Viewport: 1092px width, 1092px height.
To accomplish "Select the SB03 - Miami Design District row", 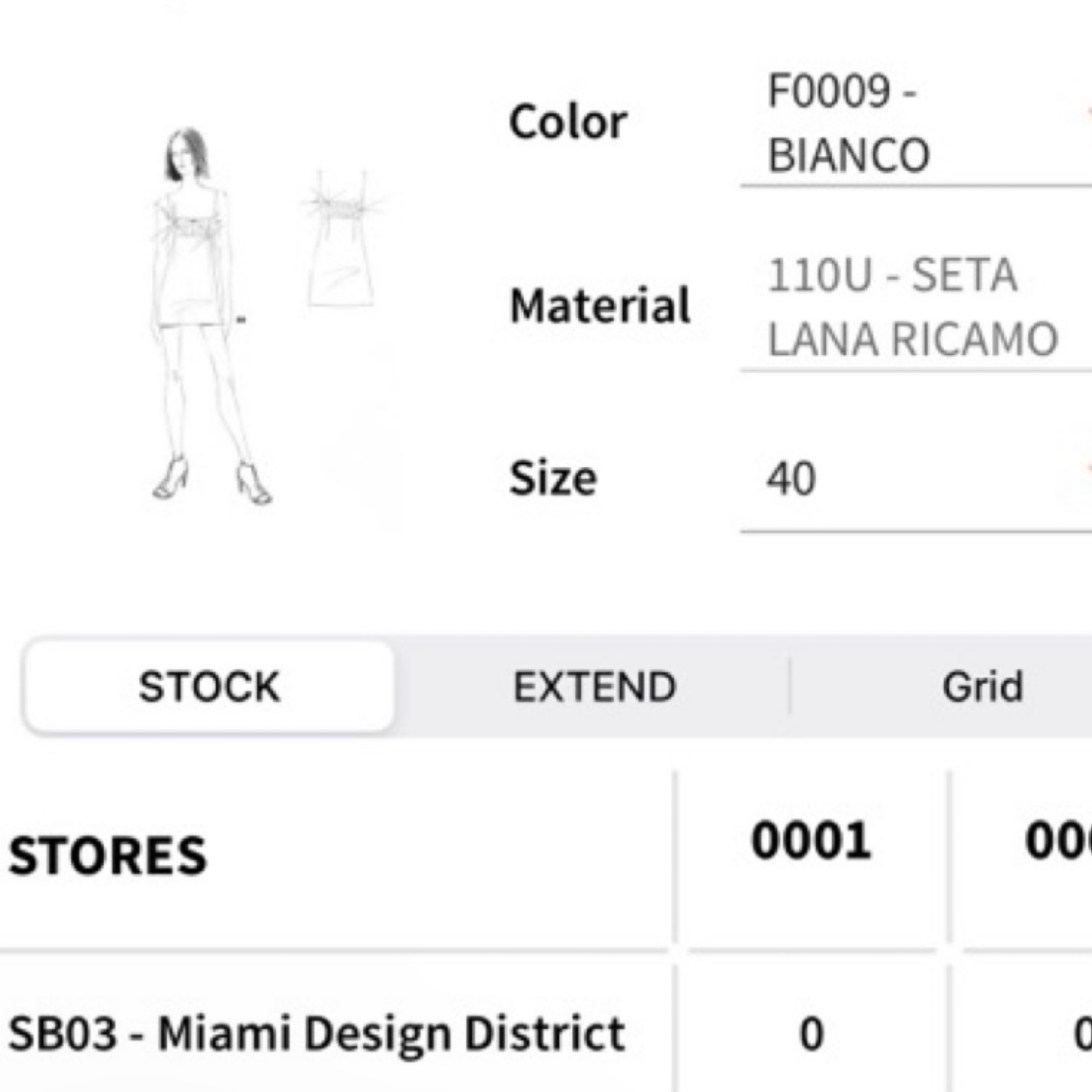I will 316,1034.
